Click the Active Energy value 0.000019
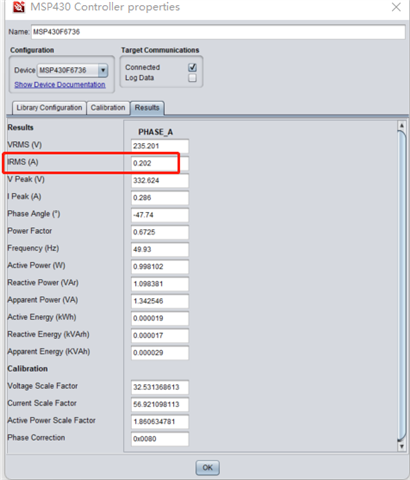Image resolution: width=410 pixels, height=480 pixels. click(160, 319)
